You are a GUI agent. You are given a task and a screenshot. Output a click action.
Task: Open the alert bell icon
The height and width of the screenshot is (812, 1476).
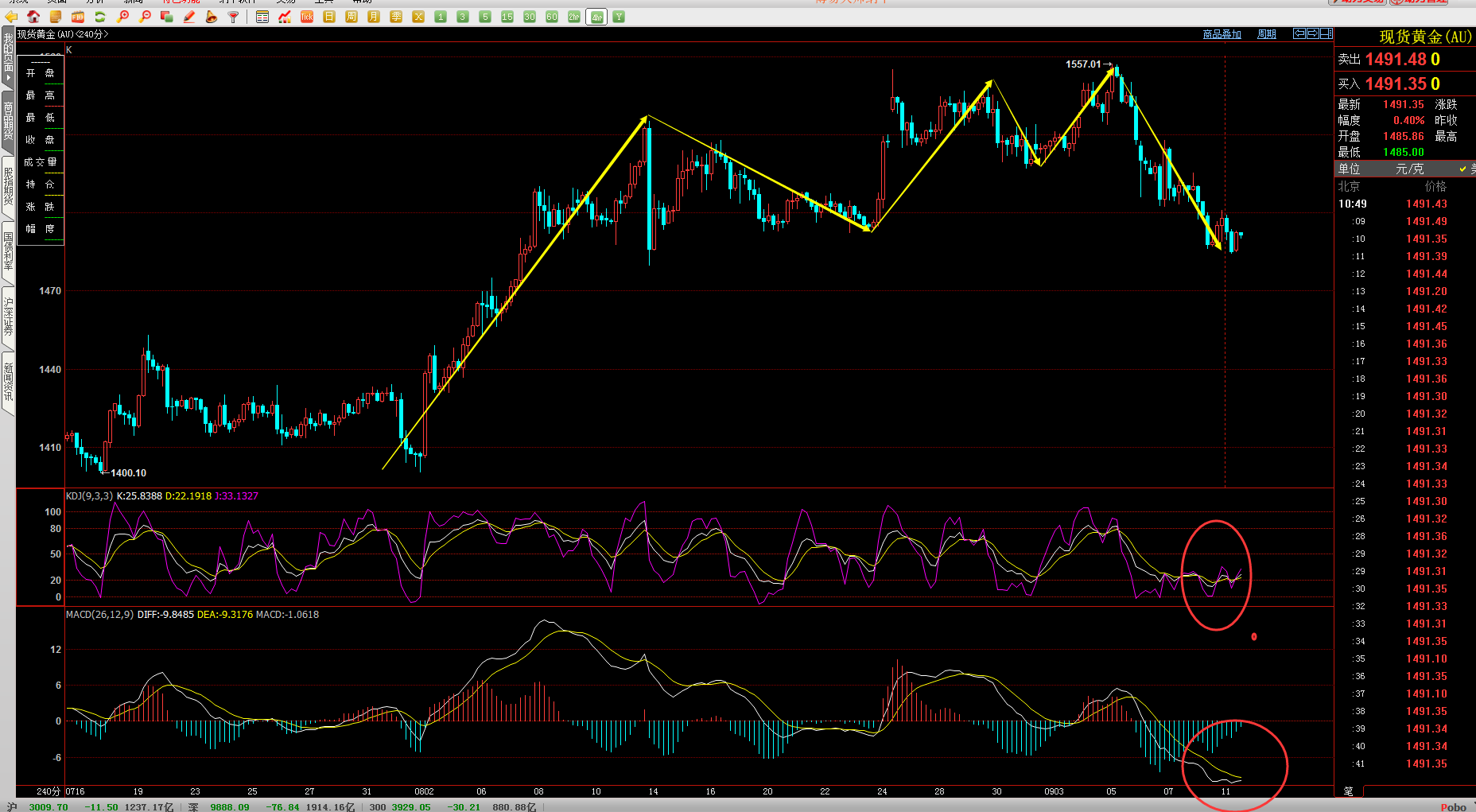point(212,17)
